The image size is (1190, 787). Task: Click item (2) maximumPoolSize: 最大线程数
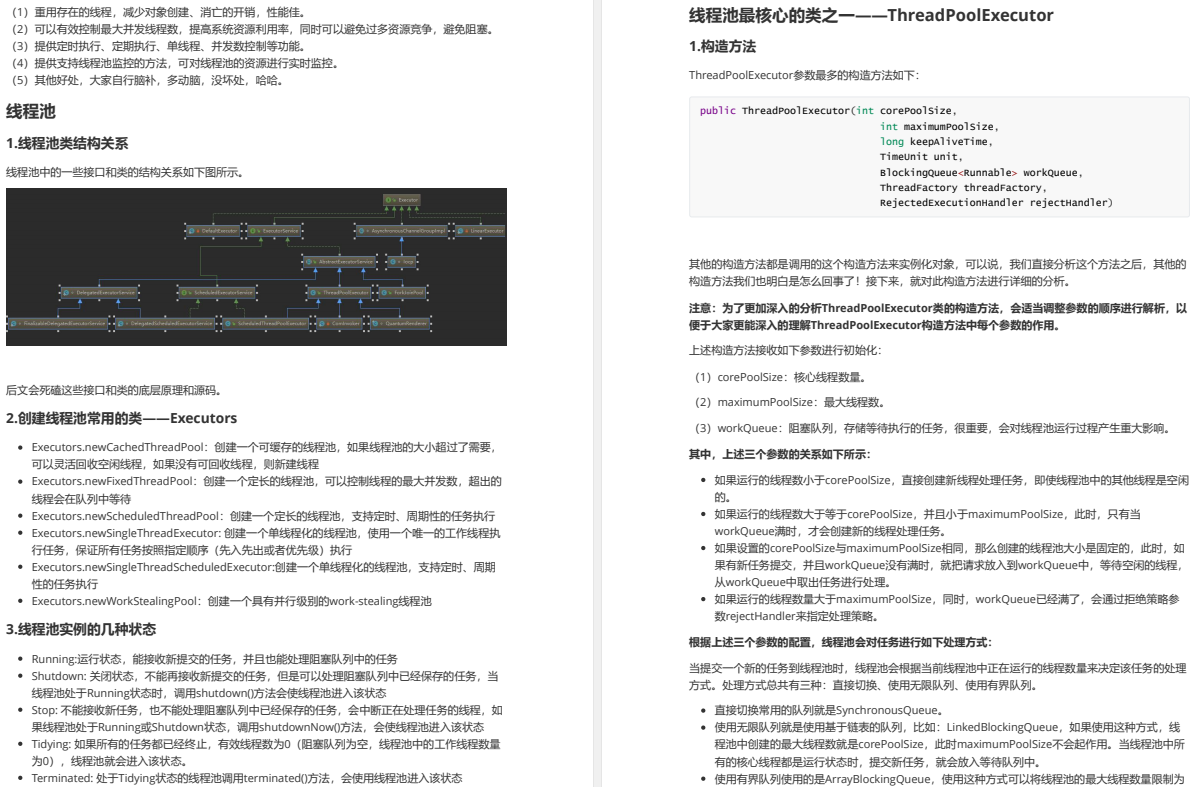[789, 402]
